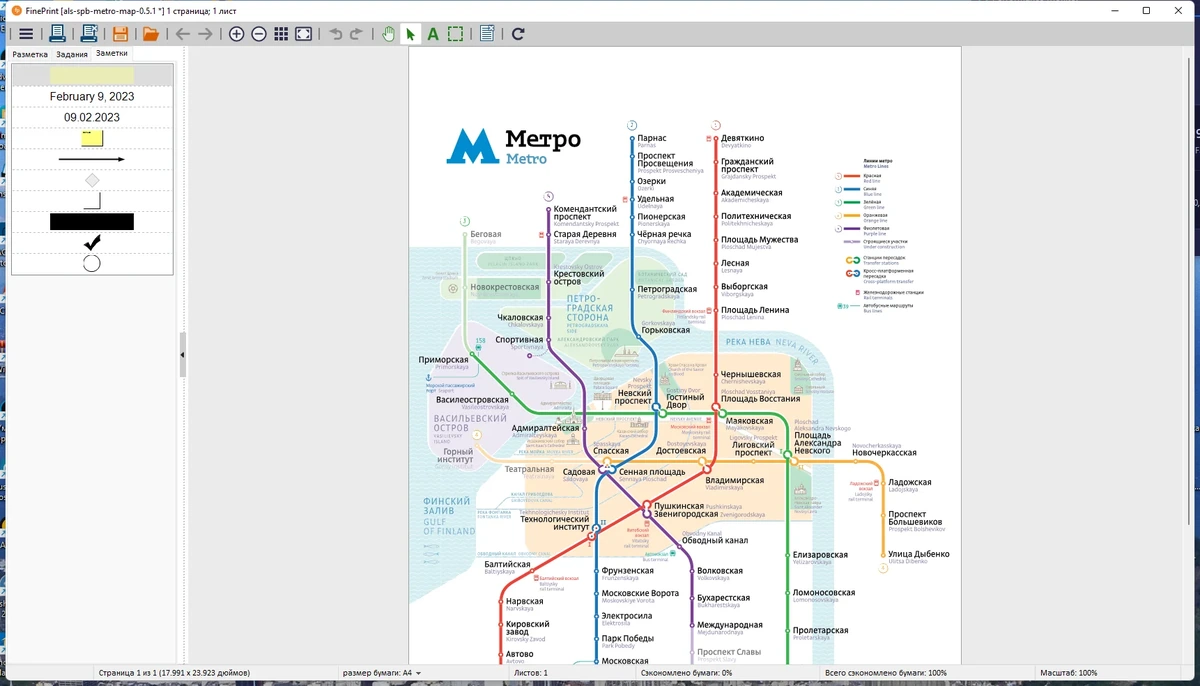This screenshot has width=1200, height=686.
Task: Click 'Комендантский проспект' station label
Action: (586, 213)
